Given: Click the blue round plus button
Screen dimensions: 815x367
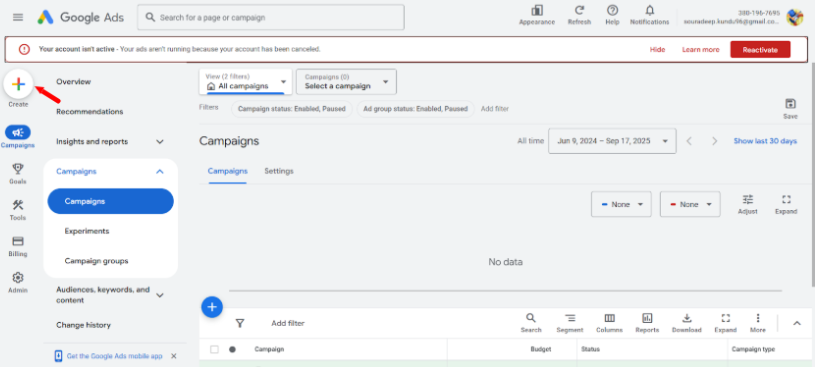Looking at the screenshot, I should (212, 307).
